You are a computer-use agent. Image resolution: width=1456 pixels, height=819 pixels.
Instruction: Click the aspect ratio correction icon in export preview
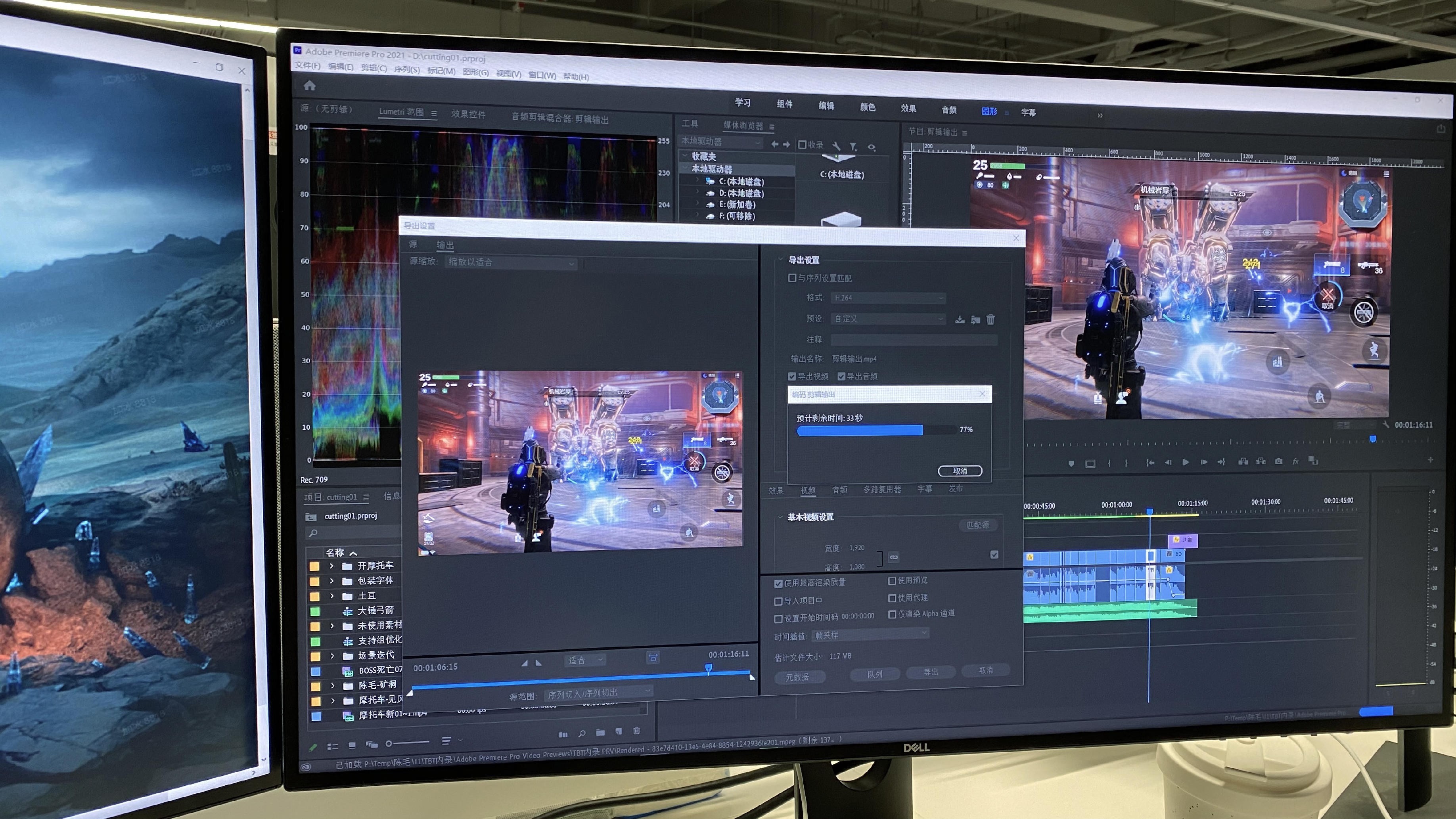tap(653, 658)
